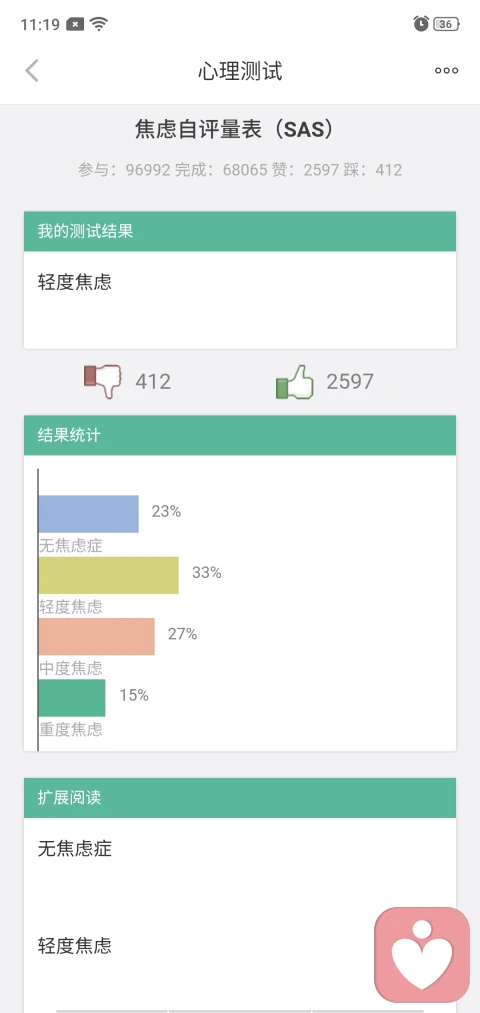Tap the back arrow icon
Screen dimensions: 480x1013
pos(32,70)
